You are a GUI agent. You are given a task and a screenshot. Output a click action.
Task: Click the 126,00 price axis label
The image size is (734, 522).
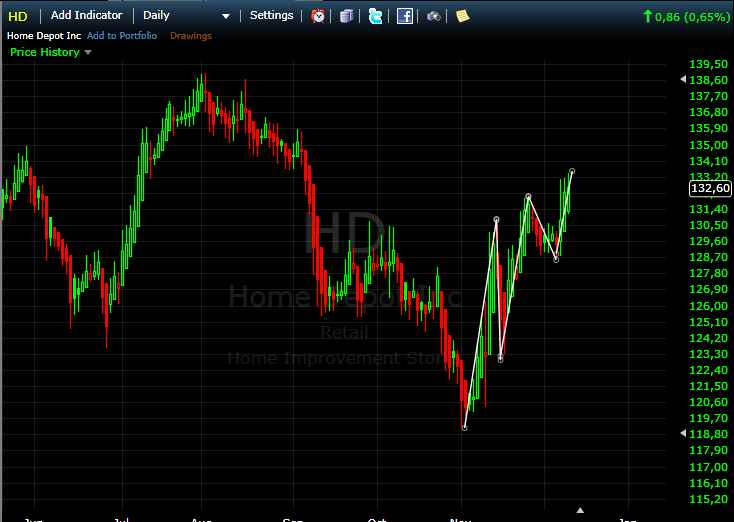pyautogui.click(x=709, y=306)
